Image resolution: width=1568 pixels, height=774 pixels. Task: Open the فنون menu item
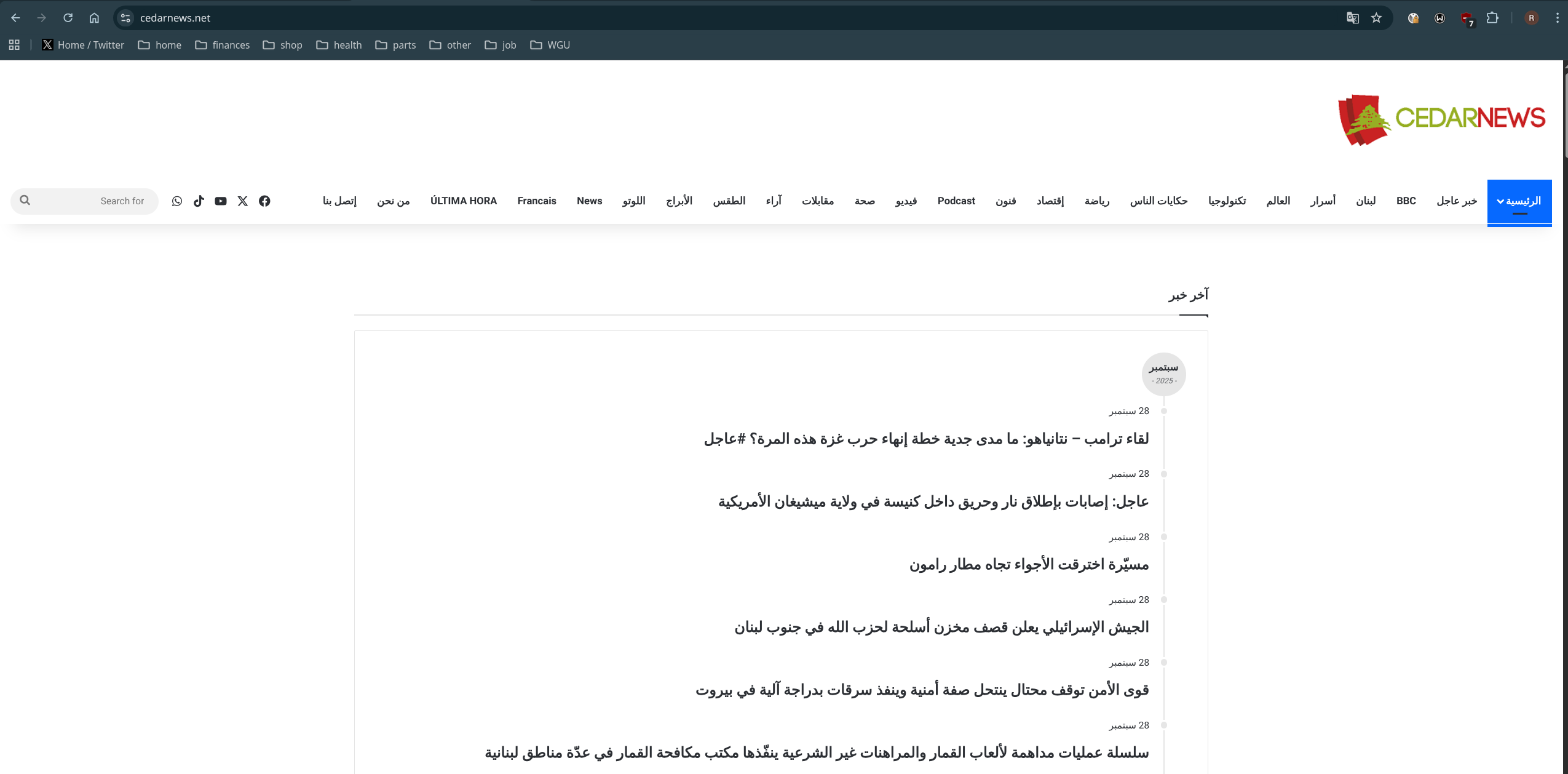point(1005,201)
